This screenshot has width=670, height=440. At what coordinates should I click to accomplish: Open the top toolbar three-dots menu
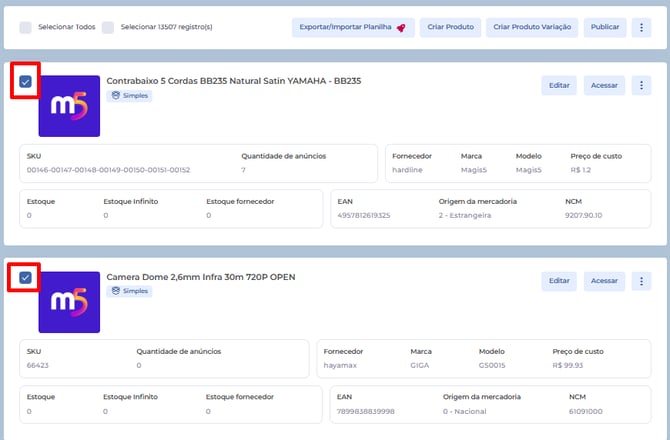pos(643,28)
